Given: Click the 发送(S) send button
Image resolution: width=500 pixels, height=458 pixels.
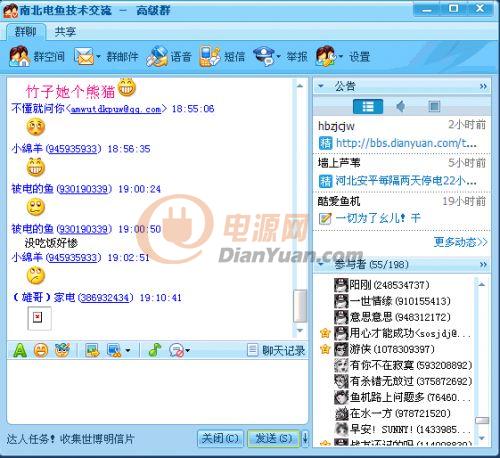Looking at the screenshot, I should tap(273, 438).
